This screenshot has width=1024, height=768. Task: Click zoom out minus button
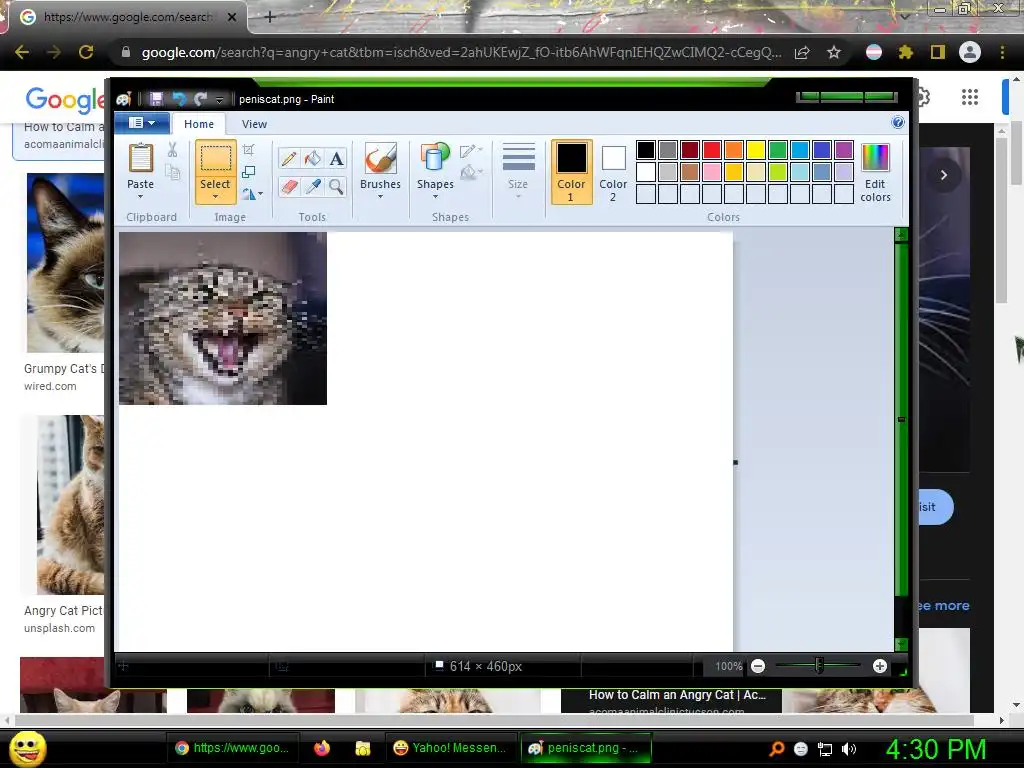758,666
